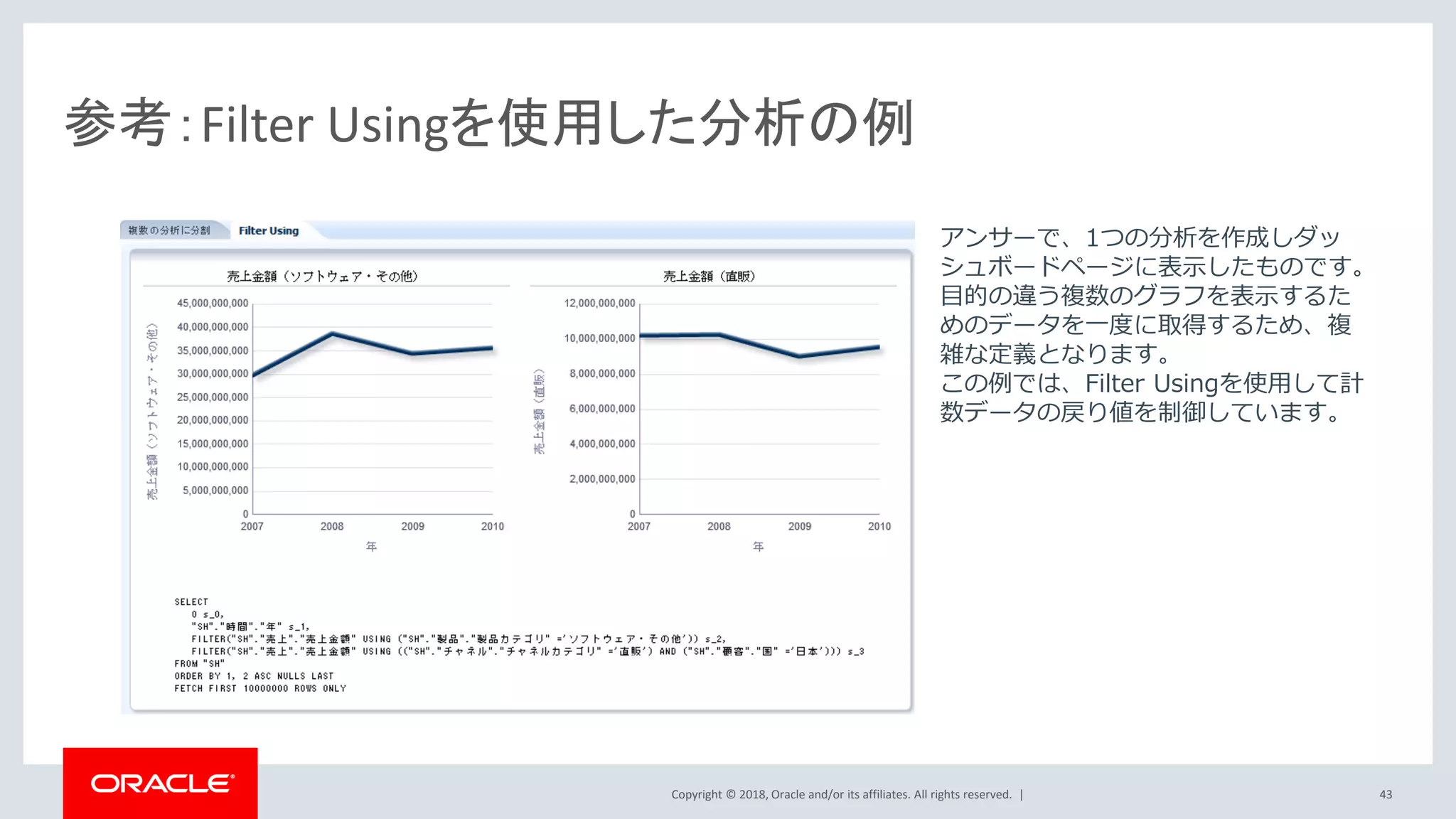
Task: Click the 年 axis title under right chart
Action: (x=759, y=547)
